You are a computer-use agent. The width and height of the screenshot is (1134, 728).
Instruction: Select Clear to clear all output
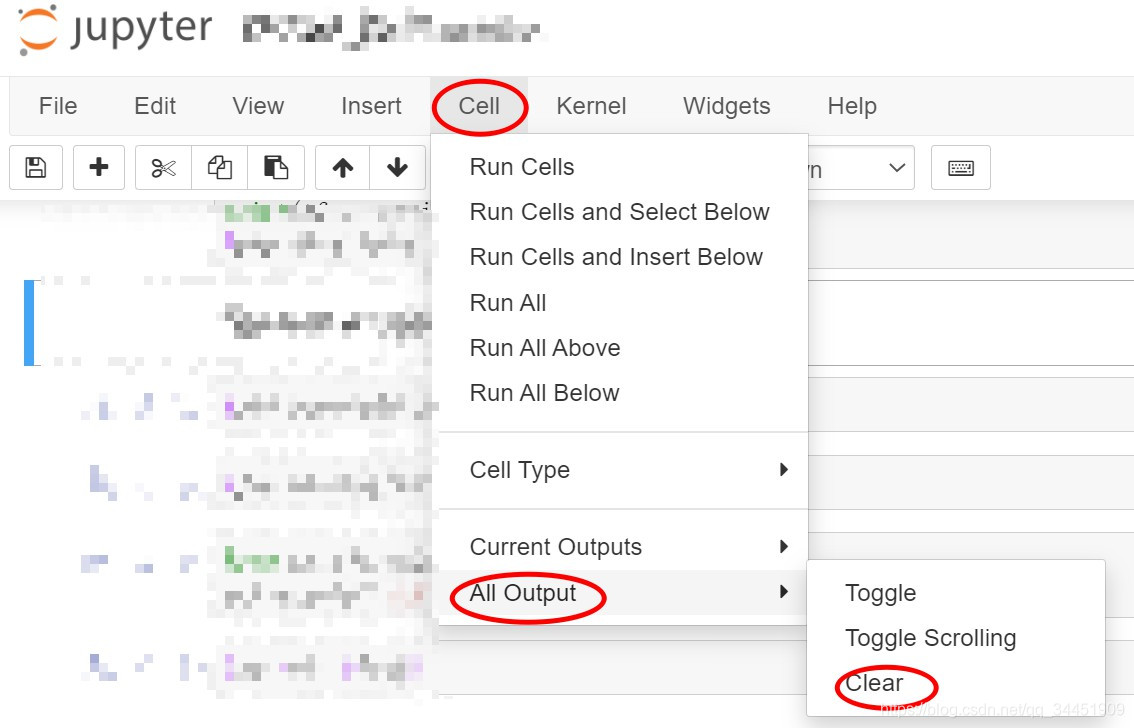coord(955,682)
